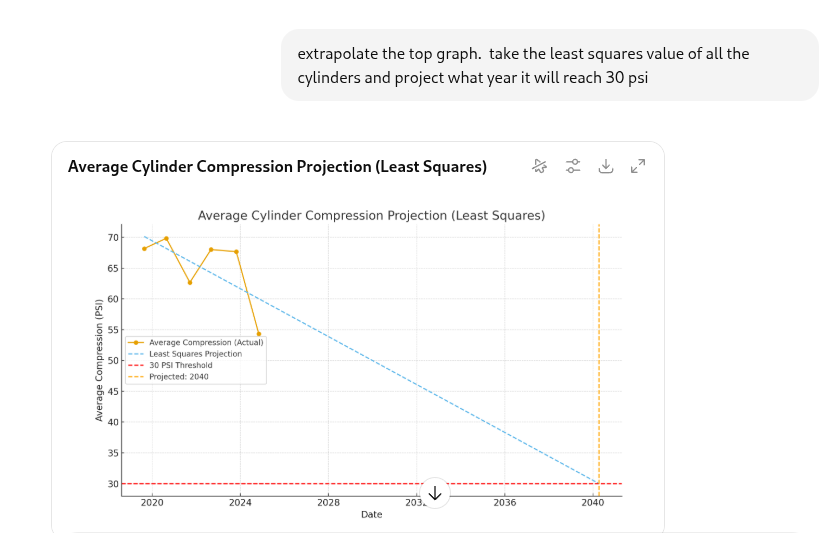Toggle interactive chart mode icon
825x533 pixels.
[x=540, y=166]
